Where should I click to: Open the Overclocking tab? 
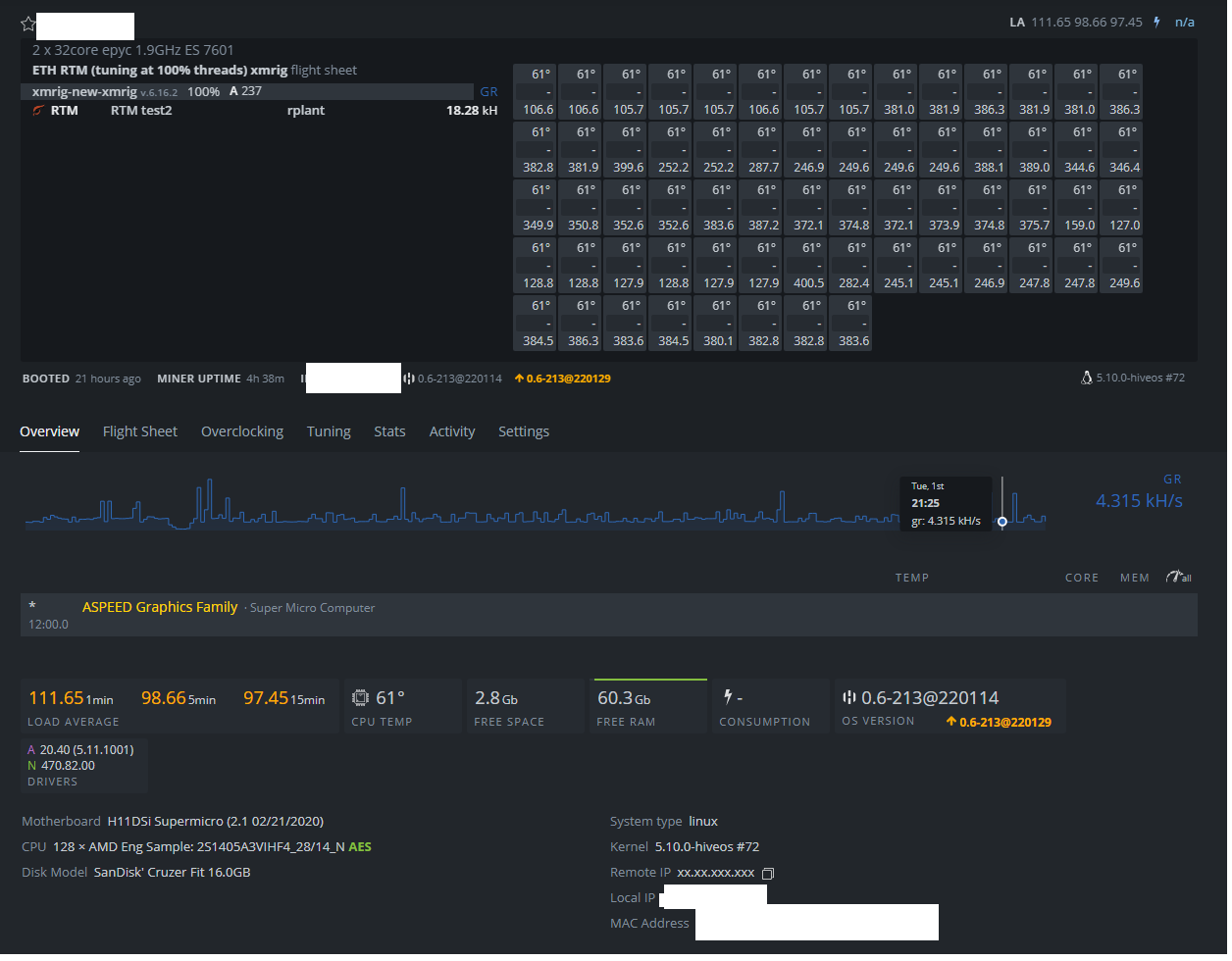[x=242, y=431]
